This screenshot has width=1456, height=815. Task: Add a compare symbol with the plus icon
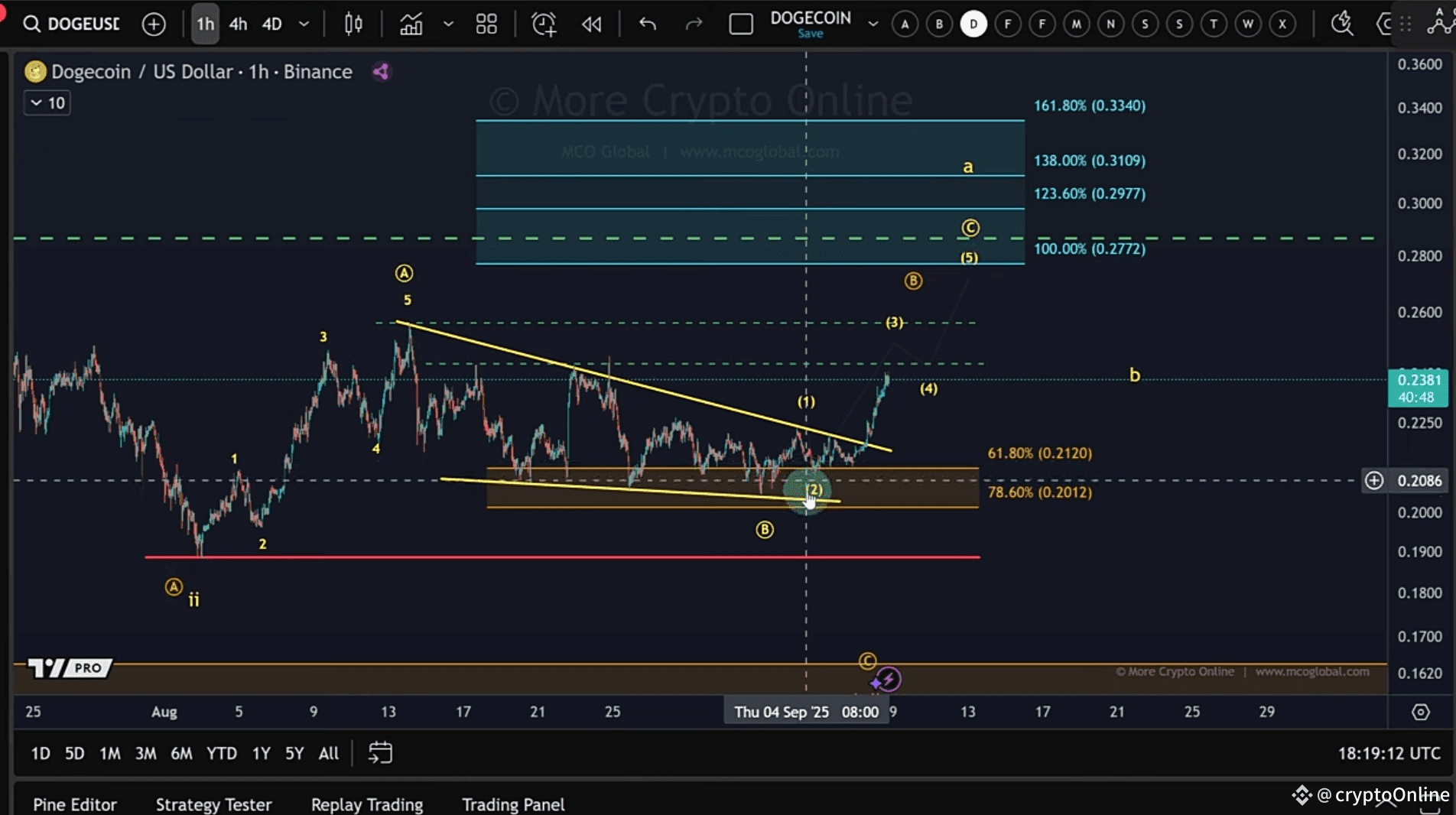point(154,24)
